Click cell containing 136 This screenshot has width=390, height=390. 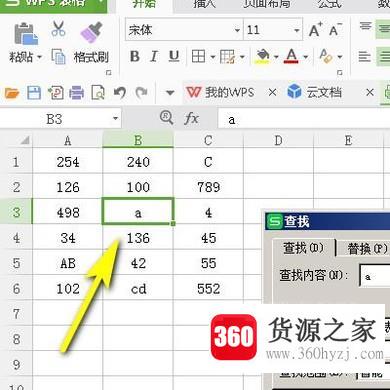(138, 238)
